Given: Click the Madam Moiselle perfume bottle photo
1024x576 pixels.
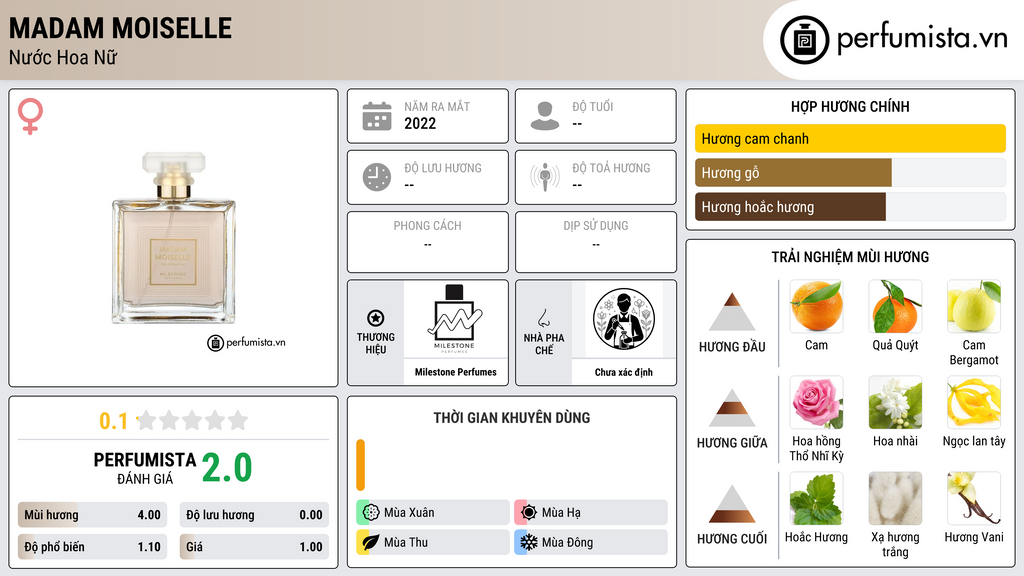Looking at the screenshot, I should [x=174, y=238].
